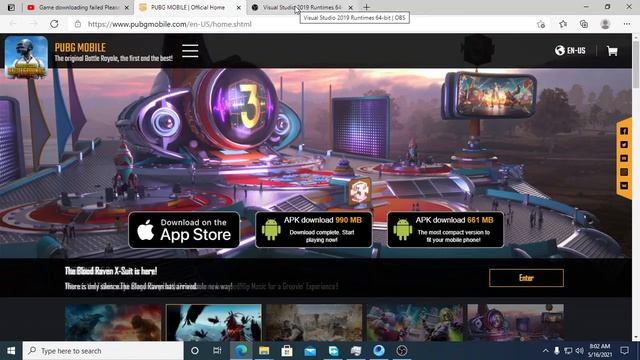Open network settings tray icon
Viewport: 640px width, 360px height.
pyautogui.click(x=568, y=351)
